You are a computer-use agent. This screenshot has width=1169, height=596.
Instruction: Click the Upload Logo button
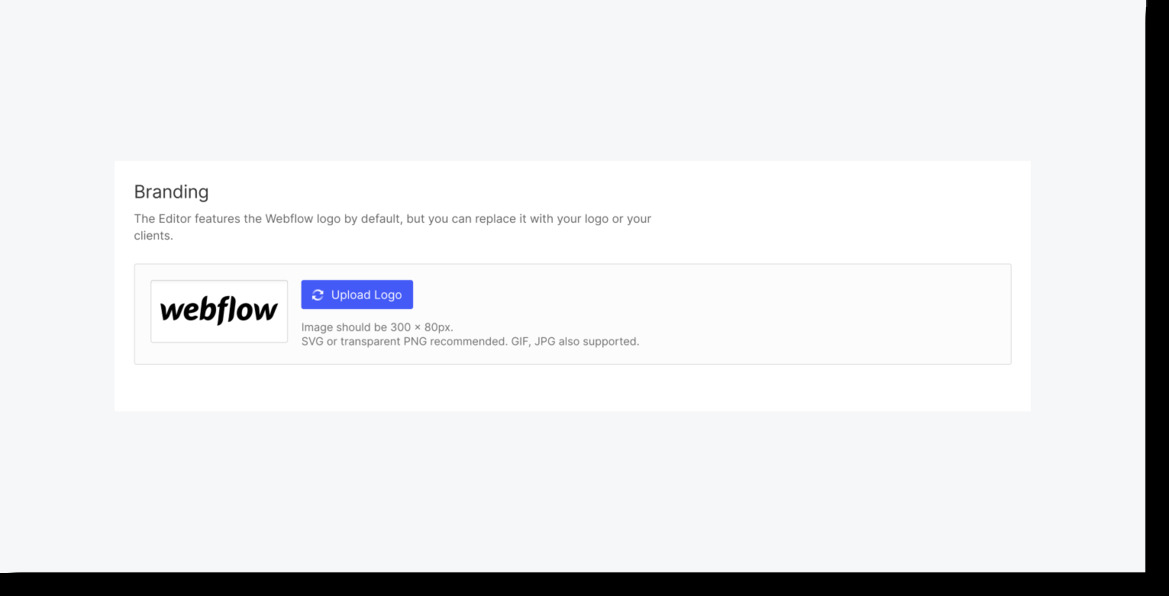[357, 295]
